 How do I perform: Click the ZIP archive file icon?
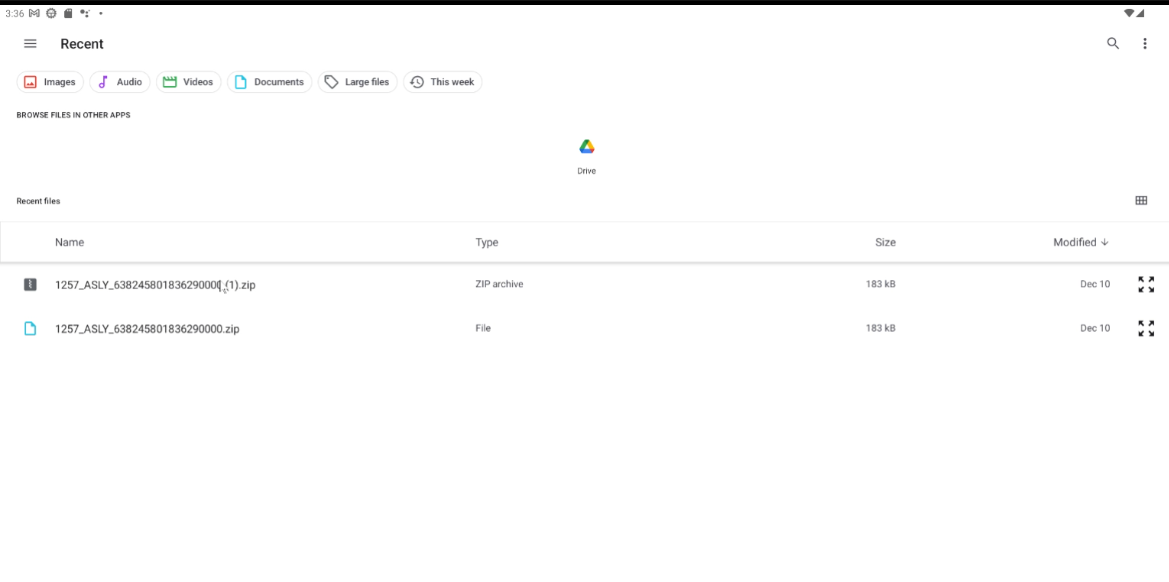(x=30, y=284)
